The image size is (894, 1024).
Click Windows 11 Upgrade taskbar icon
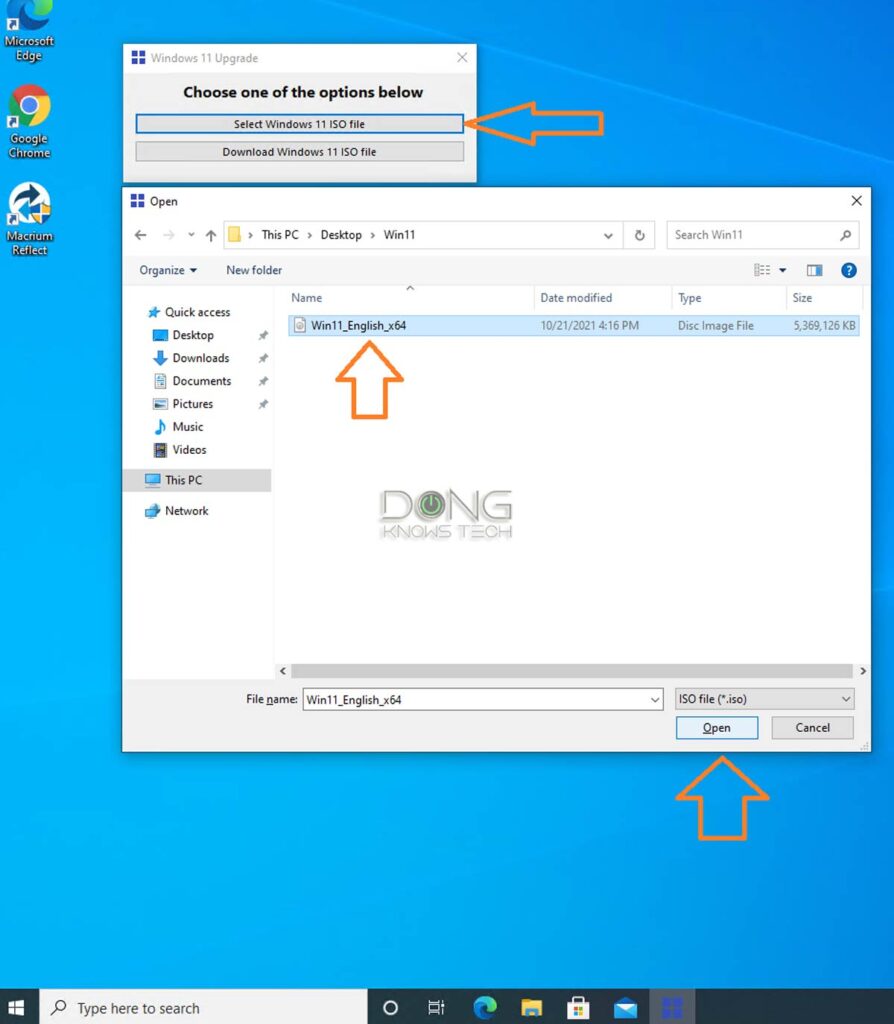672,1008
